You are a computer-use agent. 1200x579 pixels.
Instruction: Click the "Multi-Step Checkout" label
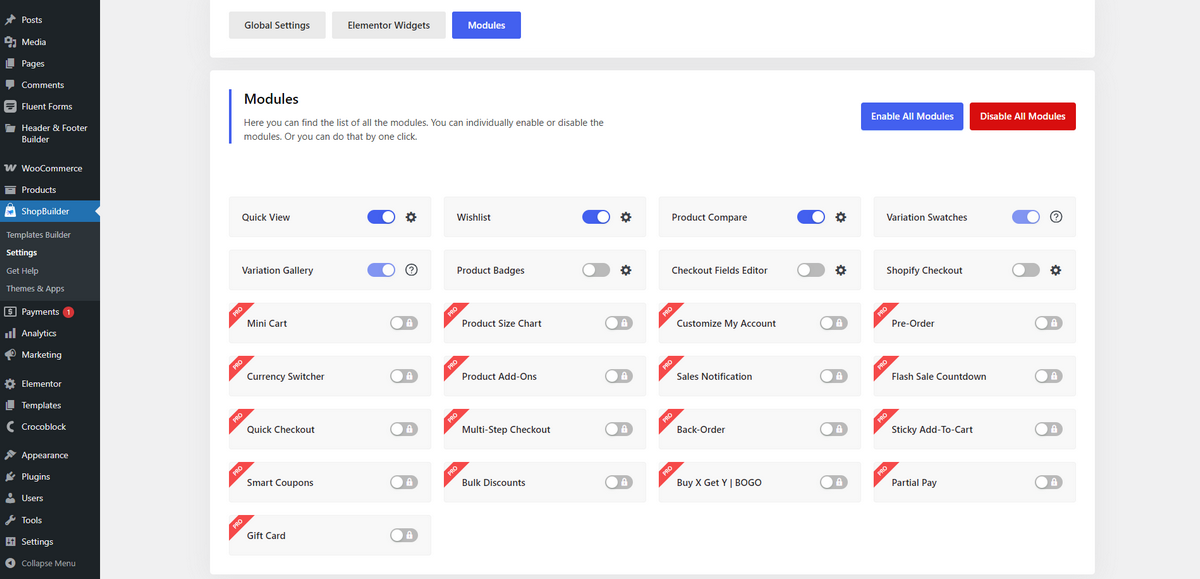(x=506, y=430)
